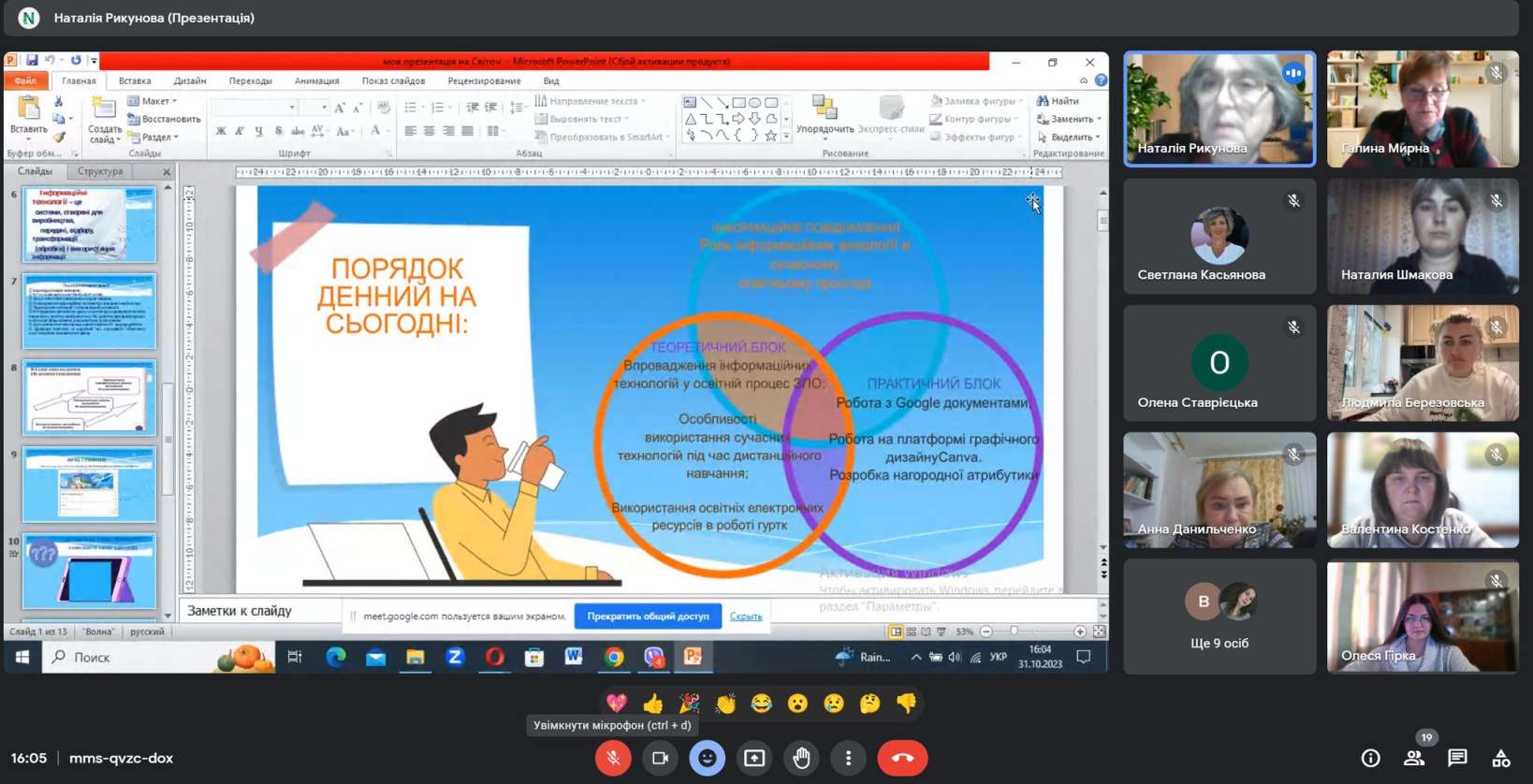Expand the Макет layout dropdown
The height and width of the screenshot is (784, 1533).
point(153,101)
